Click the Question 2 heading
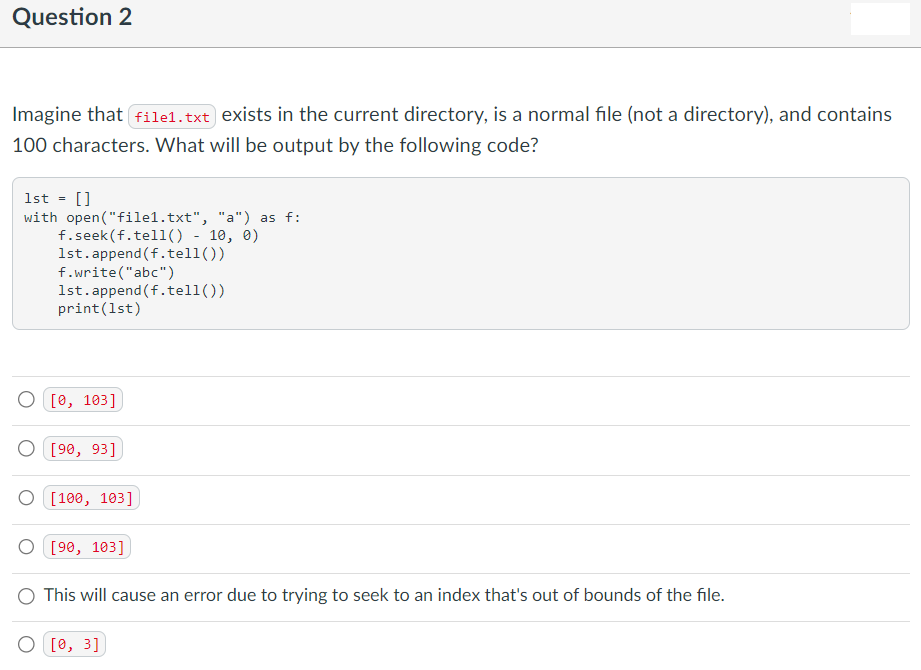Viewport: 921px width, 670px height. tap(71, 17)
